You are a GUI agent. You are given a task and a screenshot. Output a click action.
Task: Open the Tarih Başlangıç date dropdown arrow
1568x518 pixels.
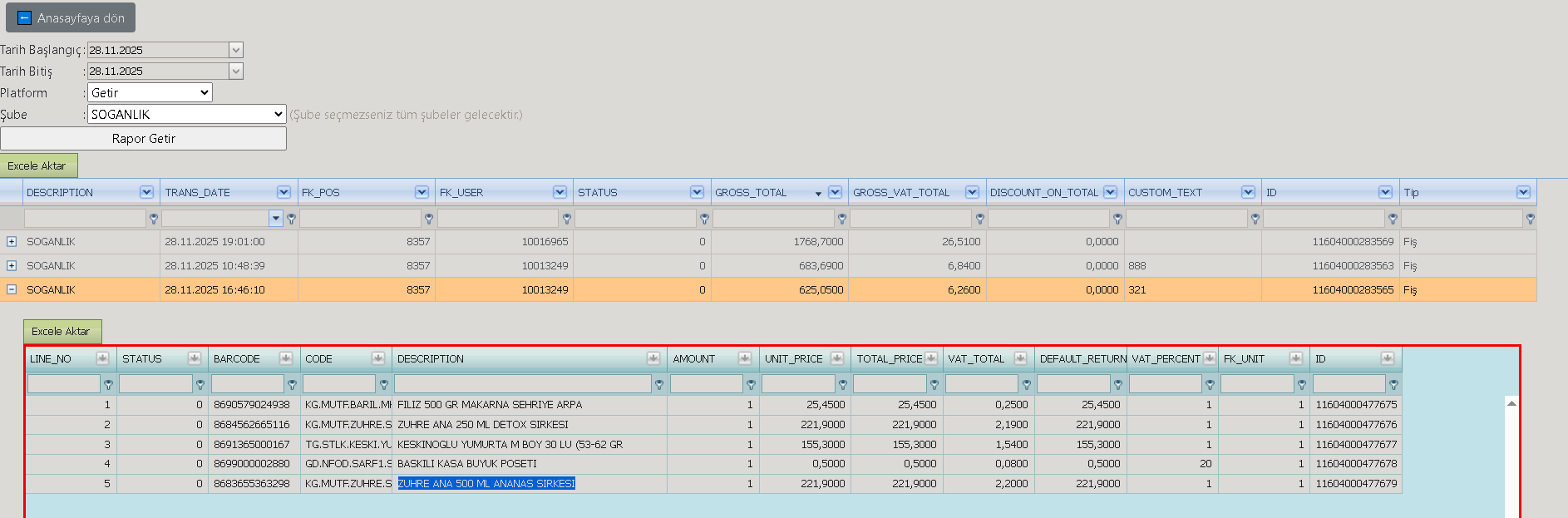[236, 50]
